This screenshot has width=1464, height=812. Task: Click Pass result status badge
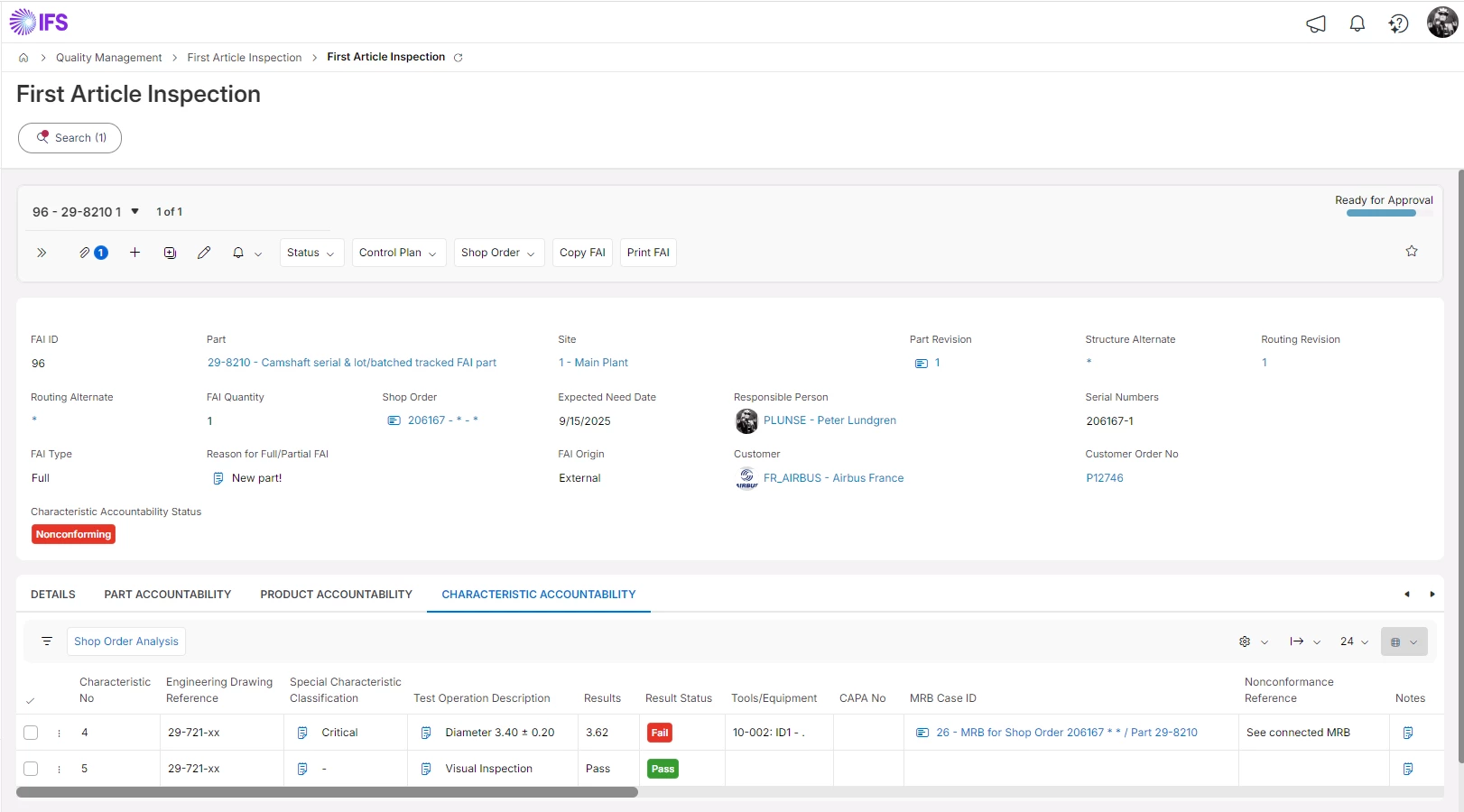point(663,769)
